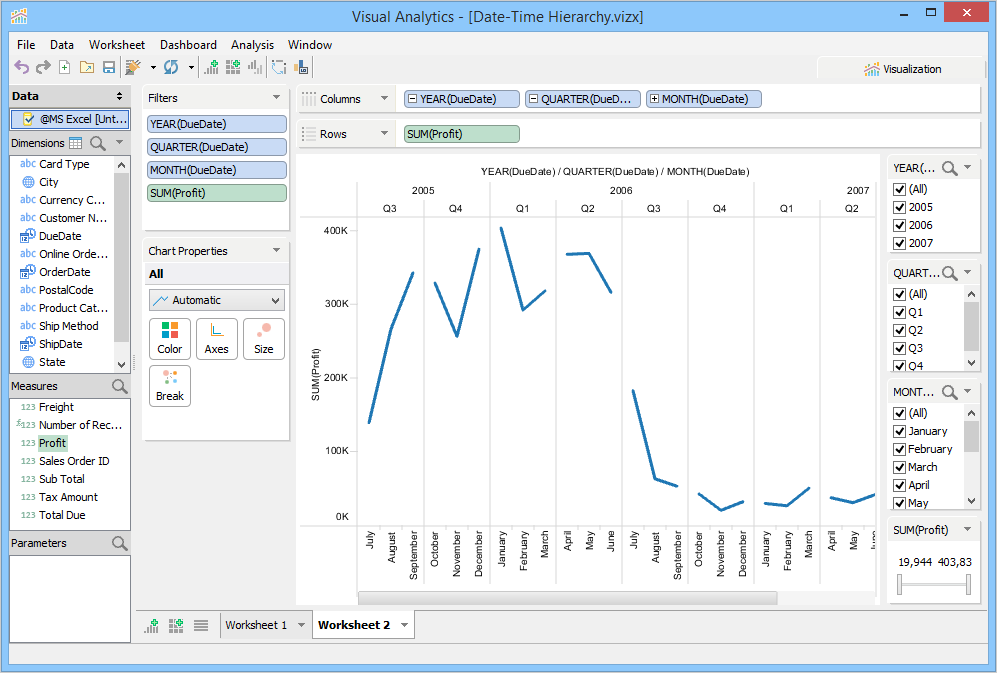Open the Worksheet 2 tab dropdown arrow
Viewport: 997px width, 673px height.
[x=404, y=625]
